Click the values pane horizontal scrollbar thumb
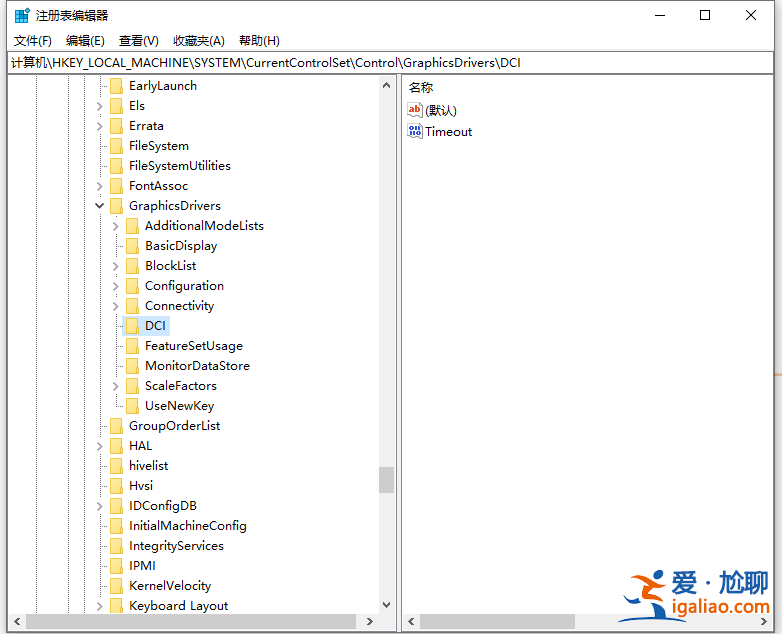This screenshot has width=782, height=634. click(498, 622)
